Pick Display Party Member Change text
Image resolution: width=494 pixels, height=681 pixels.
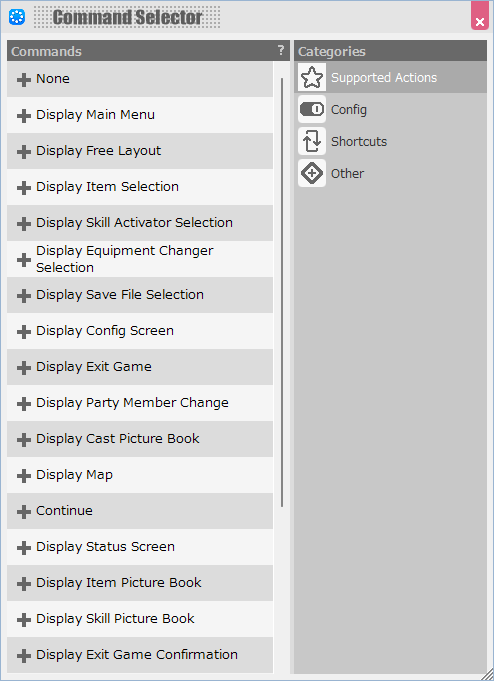[132, 403]
